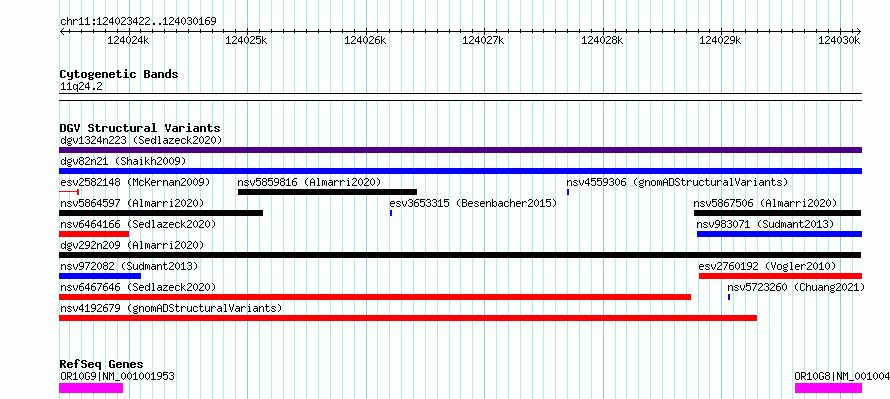Screen dimensions: 890x399
Task: Click the long red nsv6467646 bar
Action: (375, 297)
